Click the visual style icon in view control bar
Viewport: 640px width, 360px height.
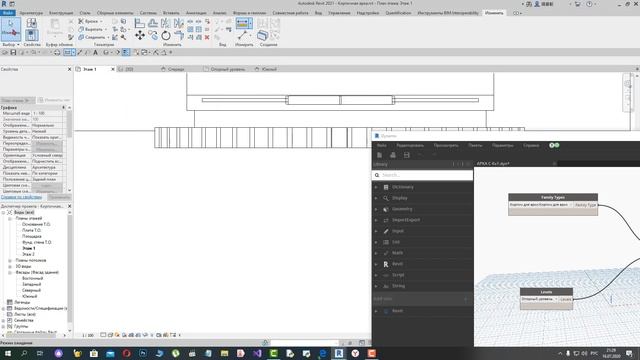coord(110,335)
